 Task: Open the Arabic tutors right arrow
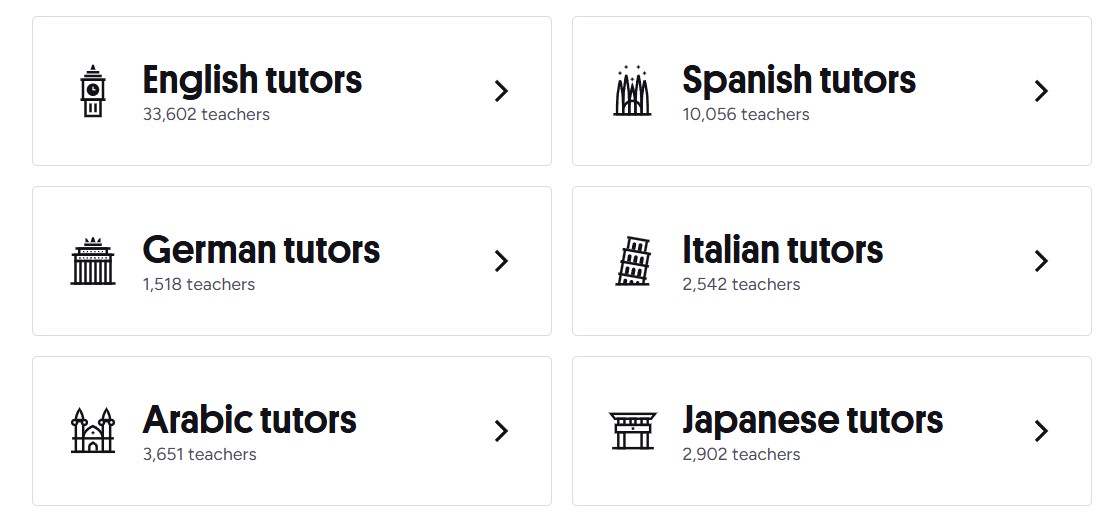click(502, 431)
